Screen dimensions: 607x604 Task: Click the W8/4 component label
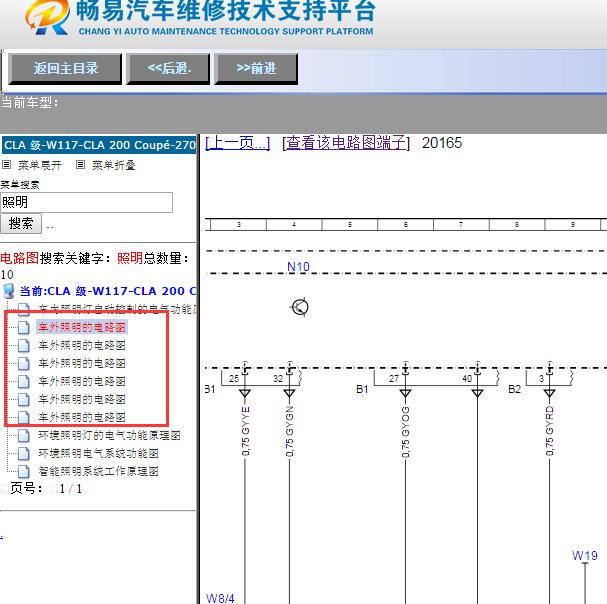click(220, 598)
